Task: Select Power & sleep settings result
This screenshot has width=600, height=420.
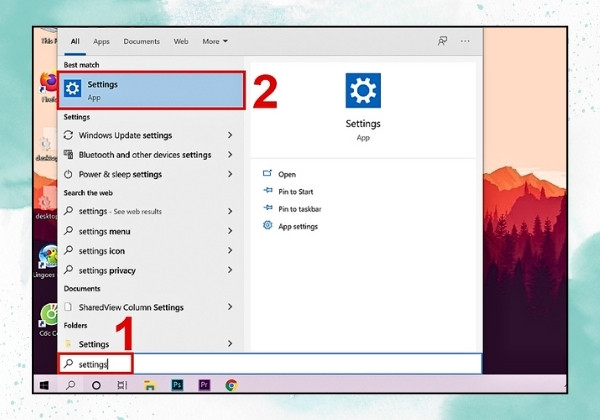Action: point(151,174)
